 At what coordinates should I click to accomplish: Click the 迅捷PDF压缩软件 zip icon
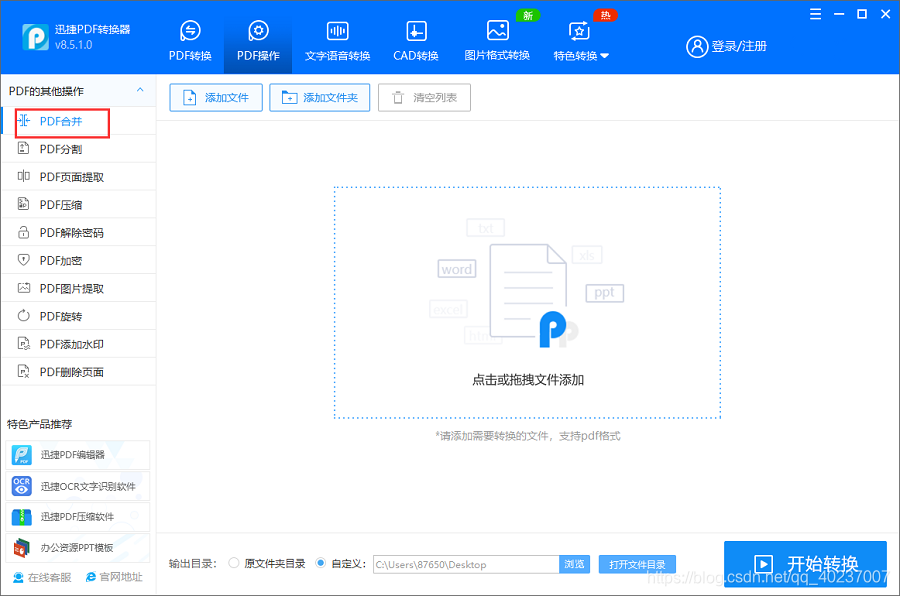point(22,517)
